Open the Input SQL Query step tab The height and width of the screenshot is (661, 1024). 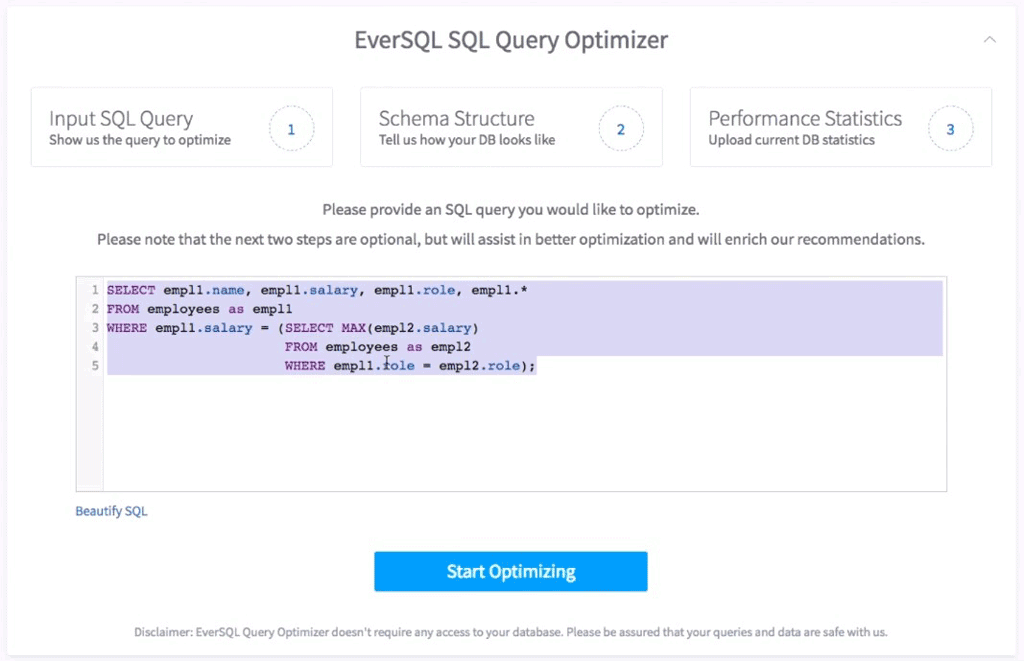coord(182,127)
